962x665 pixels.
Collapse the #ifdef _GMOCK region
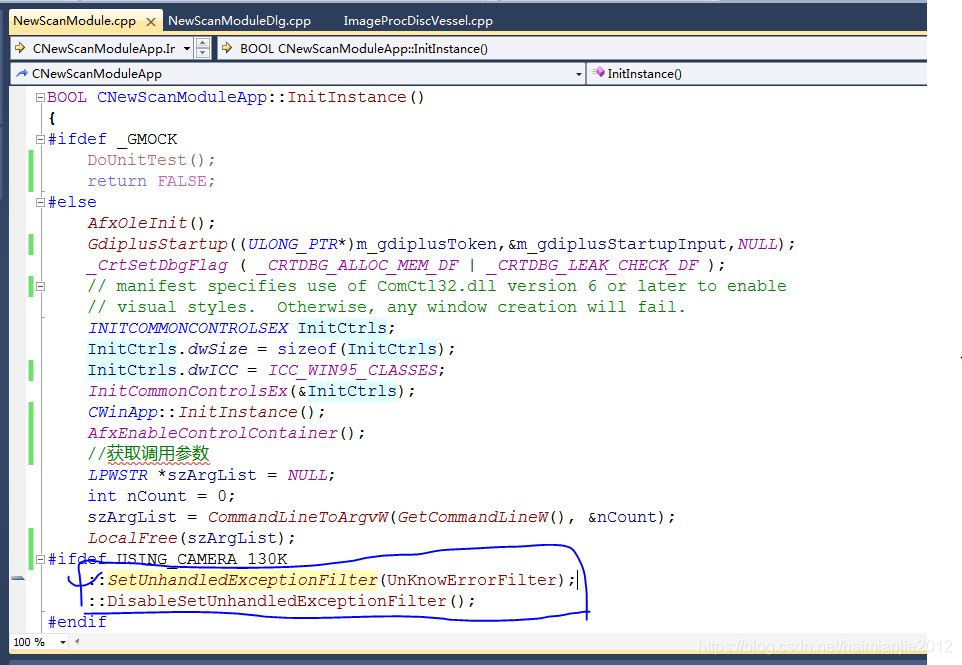40,139
